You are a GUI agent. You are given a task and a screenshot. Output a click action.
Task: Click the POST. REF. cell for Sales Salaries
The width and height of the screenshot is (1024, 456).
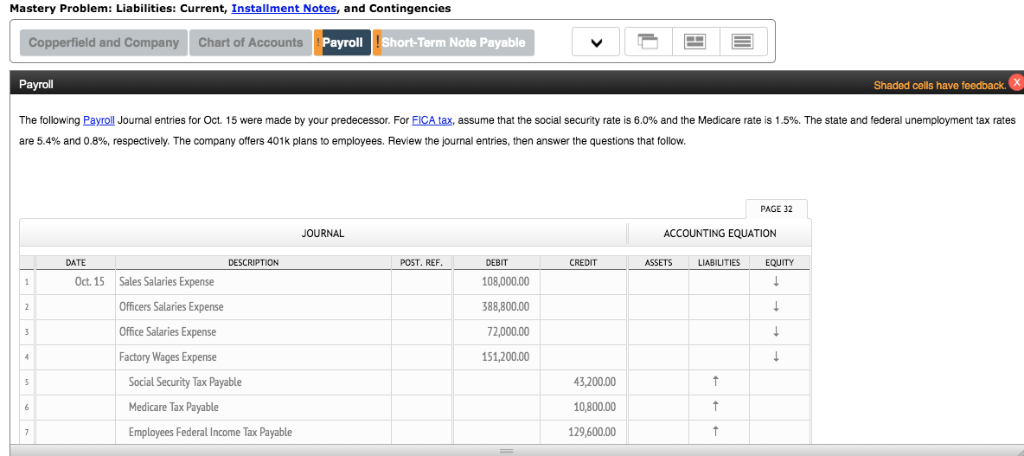[421, 282]
